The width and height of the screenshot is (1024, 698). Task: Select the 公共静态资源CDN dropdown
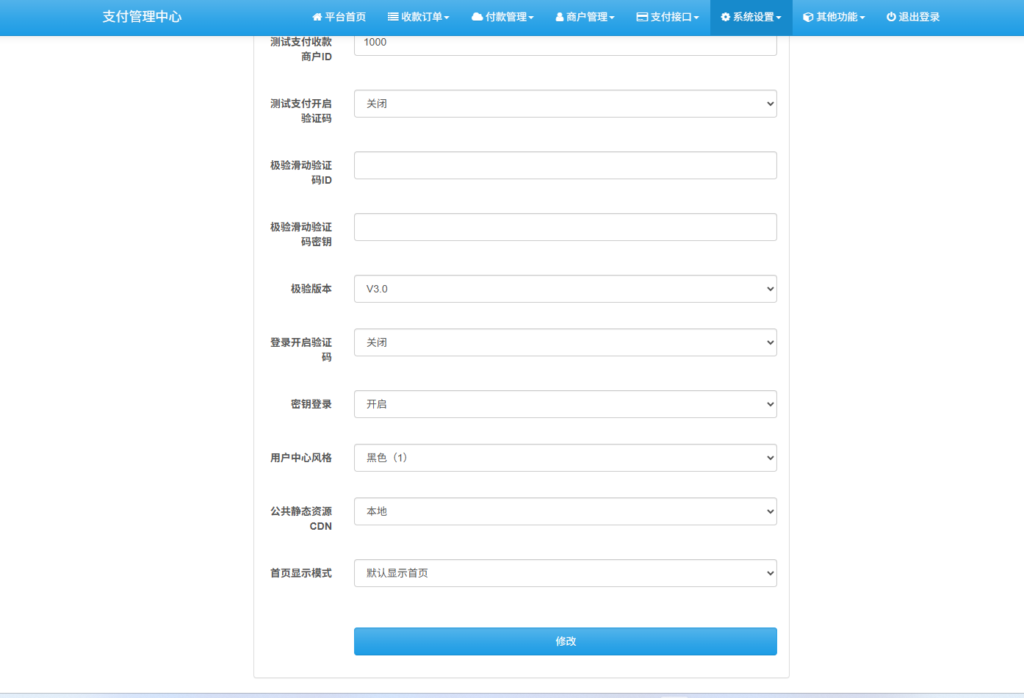pos(565,512)
